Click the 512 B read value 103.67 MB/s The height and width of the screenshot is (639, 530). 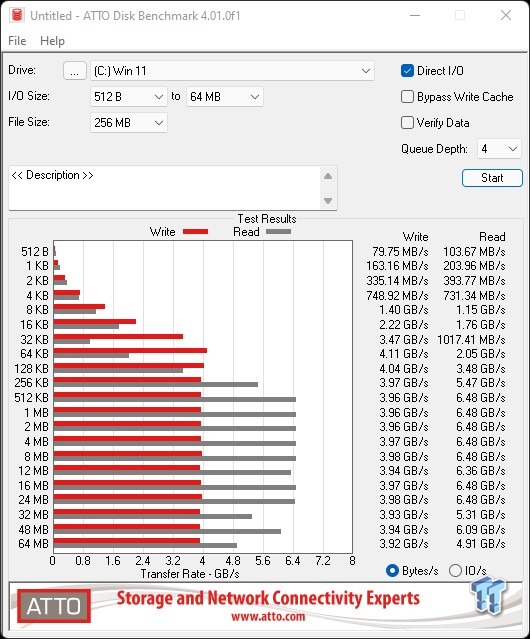(x=474, y=252)
